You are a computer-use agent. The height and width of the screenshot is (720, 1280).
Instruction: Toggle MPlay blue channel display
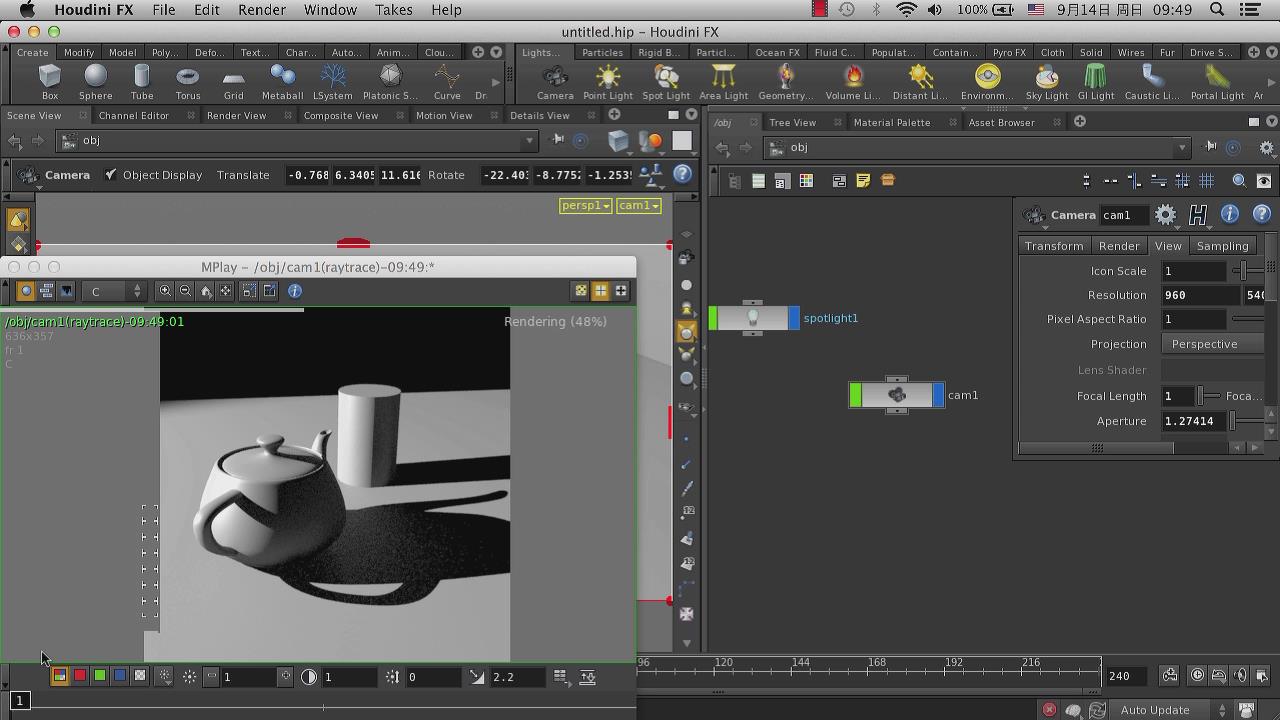point(120,676)
